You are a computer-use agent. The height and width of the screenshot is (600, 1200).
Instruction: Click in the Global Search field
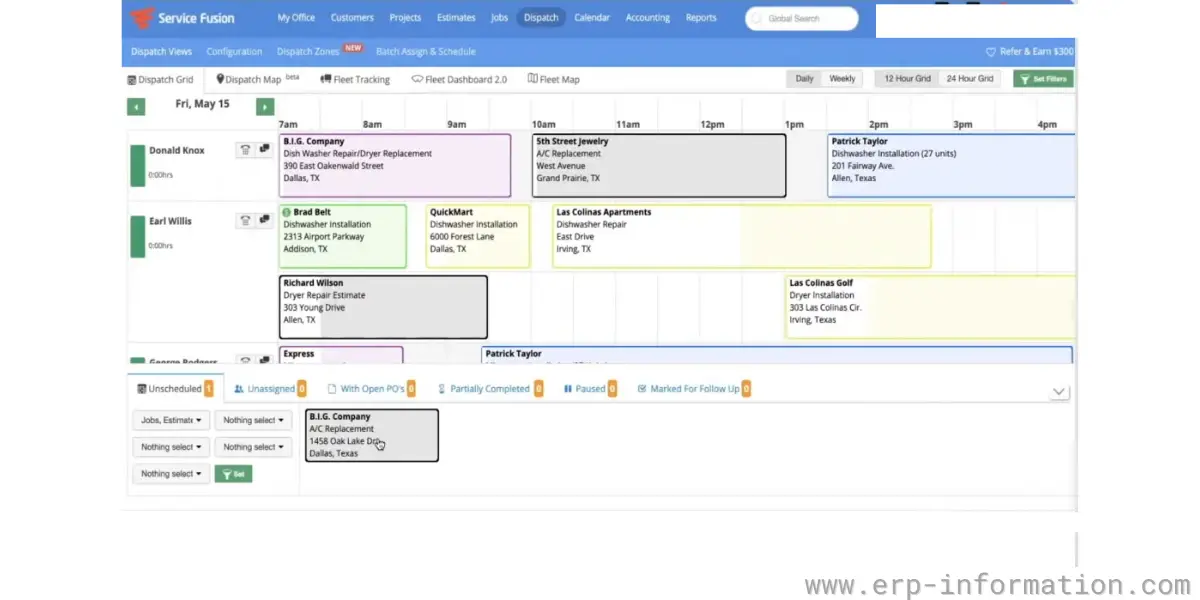point(802,18)
